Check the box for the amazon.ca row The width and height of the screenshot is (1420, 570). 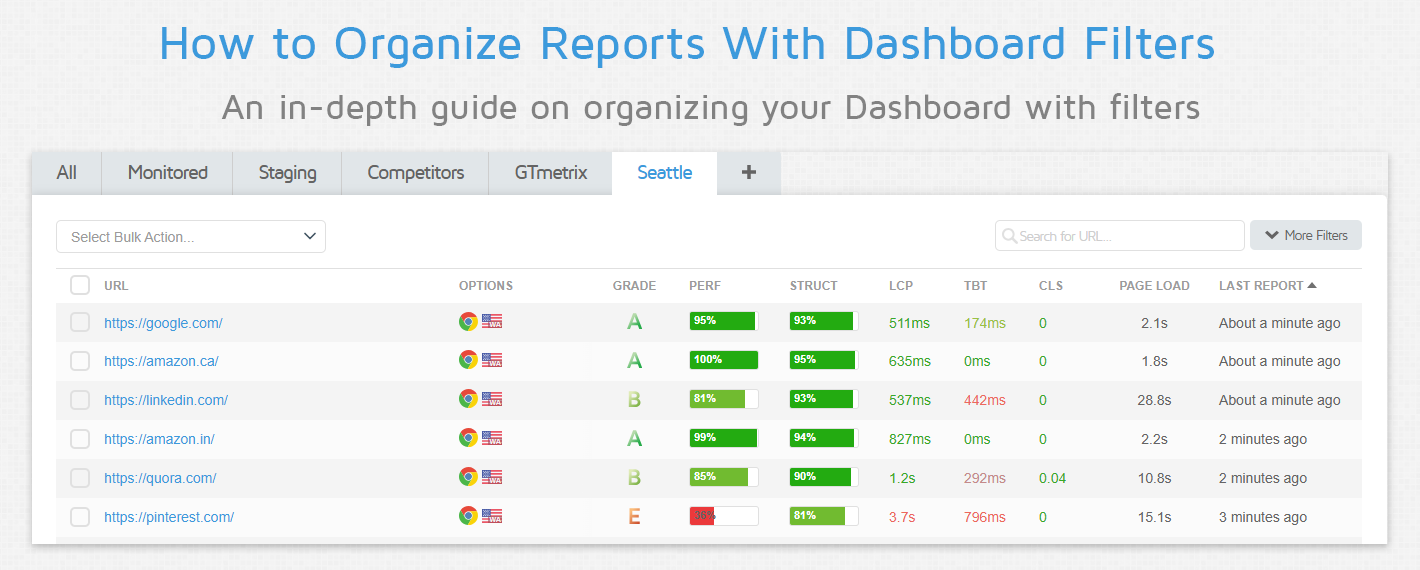(80, 361)
